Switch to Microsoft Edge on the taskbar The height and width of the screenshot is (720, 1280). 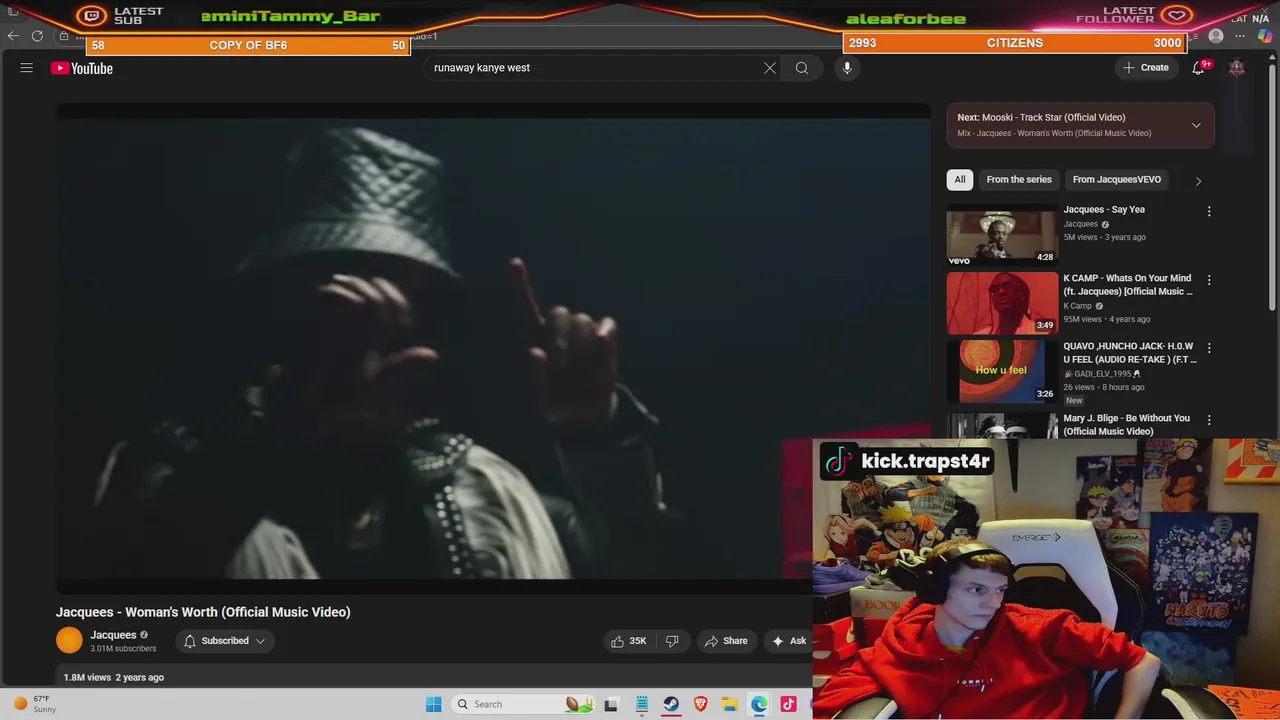760,704
